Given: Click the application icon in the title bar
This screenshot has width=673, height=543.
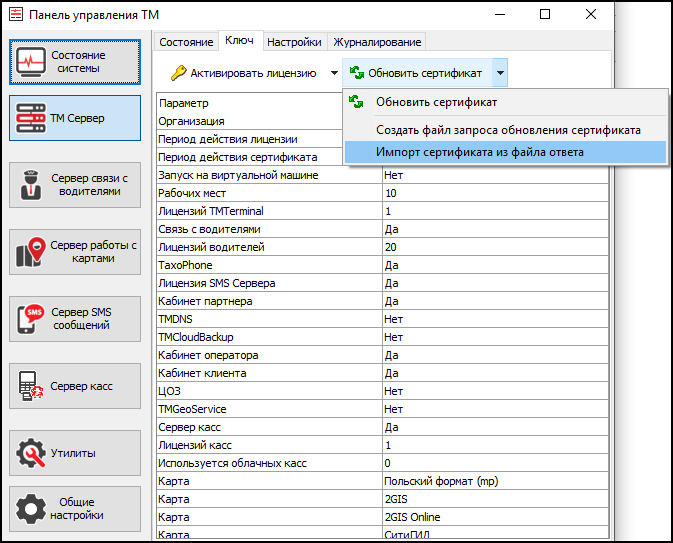Looking at the screenshot, I should pos(14,15).
